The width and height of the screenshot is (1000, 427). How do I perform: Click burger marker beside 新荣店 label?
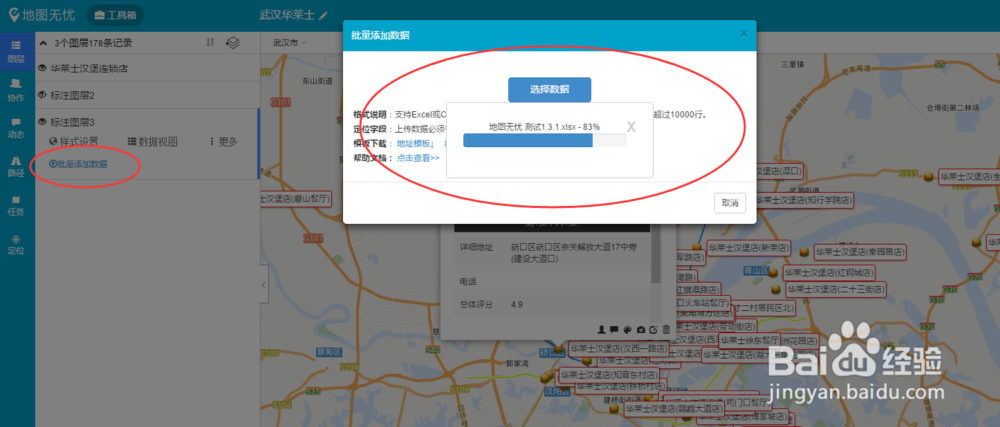point(697,247)
